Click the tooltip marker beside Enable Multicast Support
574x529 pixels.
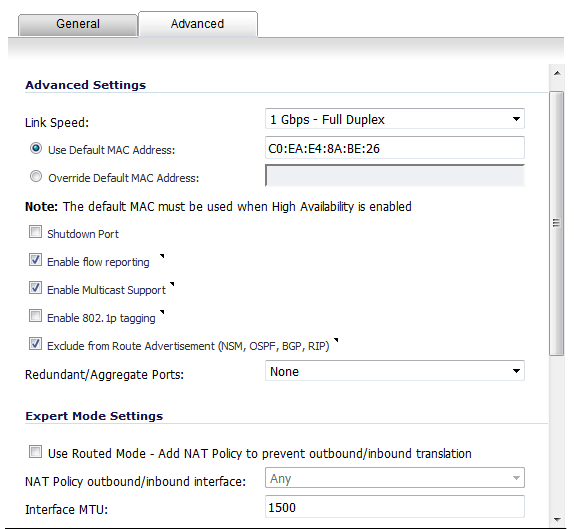click(172, 284)
